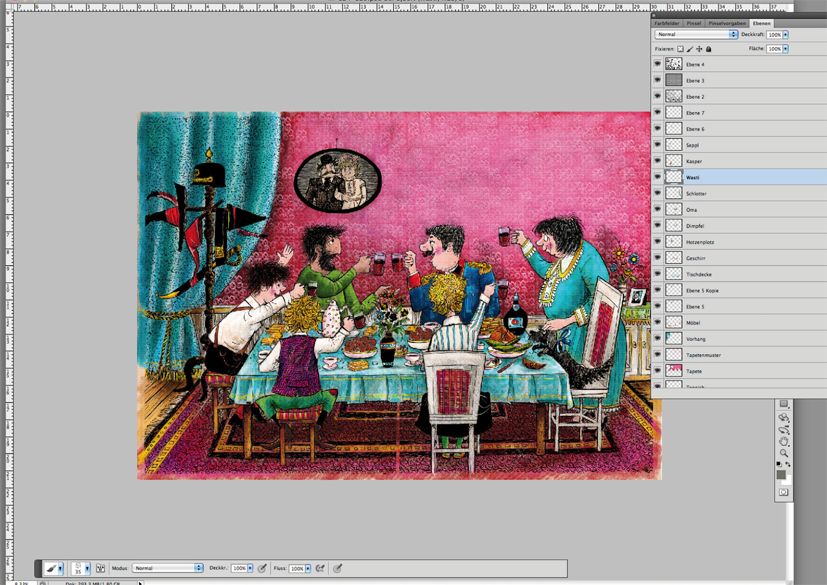Click the lock image pixels brush icon
This screenshot has height=585, width=827.
[690, 49]
